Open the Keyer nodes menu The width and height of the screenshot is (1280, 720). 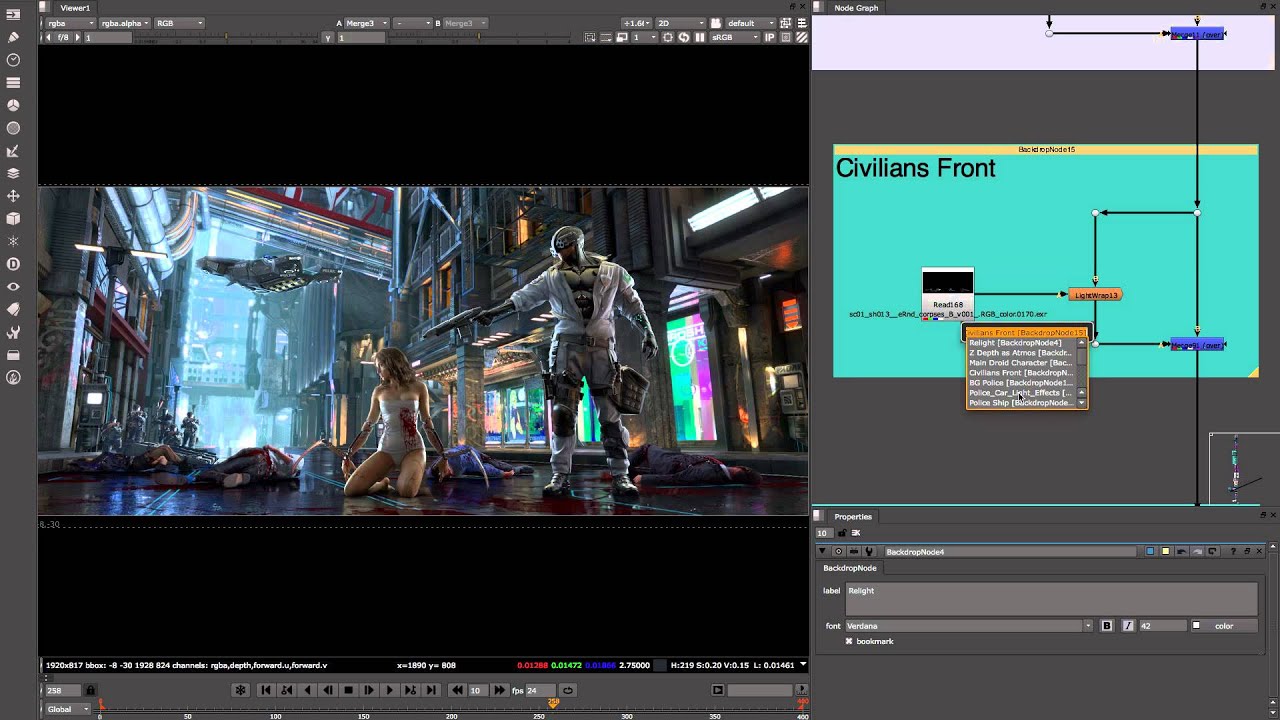[x=13, y=151]
